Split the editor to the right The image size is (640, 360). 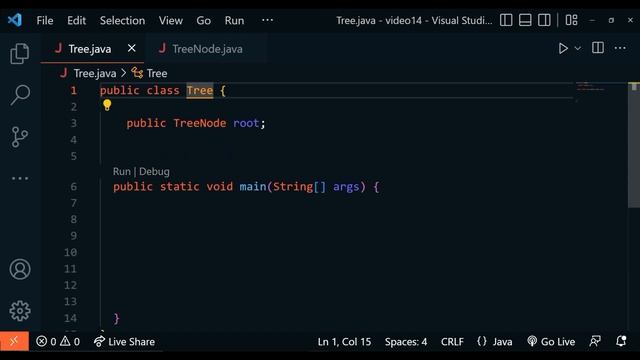598,48
